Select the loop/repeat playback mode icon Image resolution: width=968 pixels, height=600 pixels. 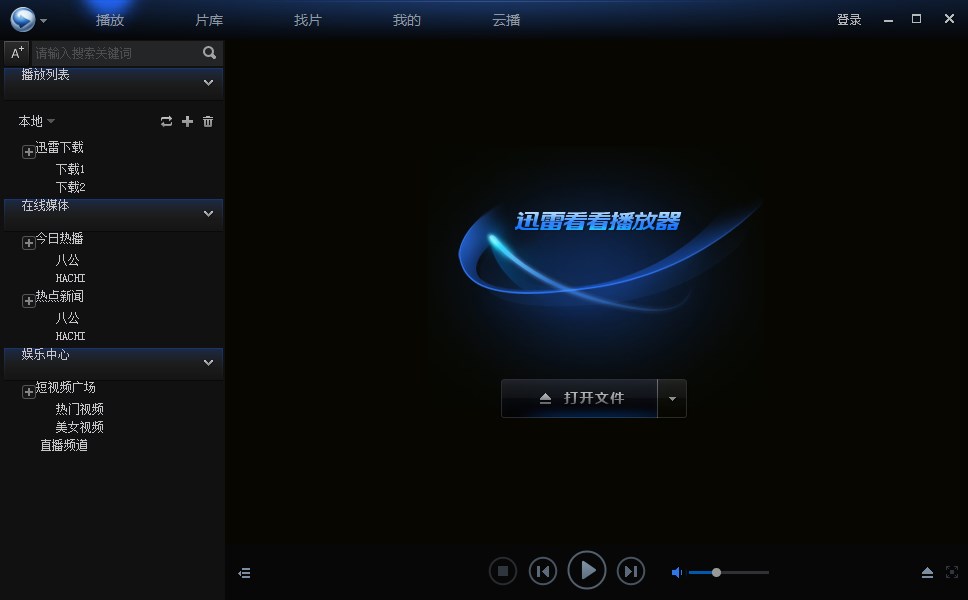166,121
